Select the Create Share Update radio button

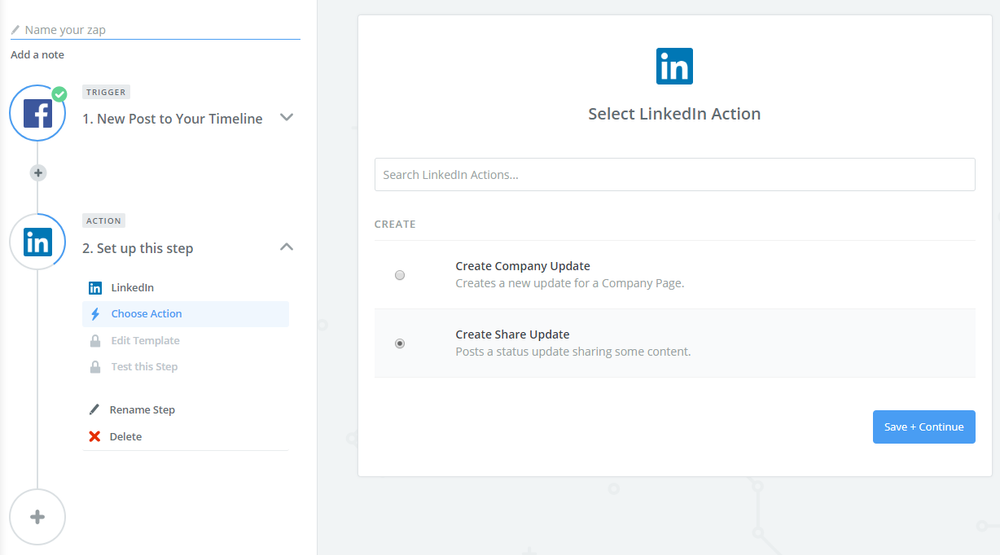(x=400, y=343)
